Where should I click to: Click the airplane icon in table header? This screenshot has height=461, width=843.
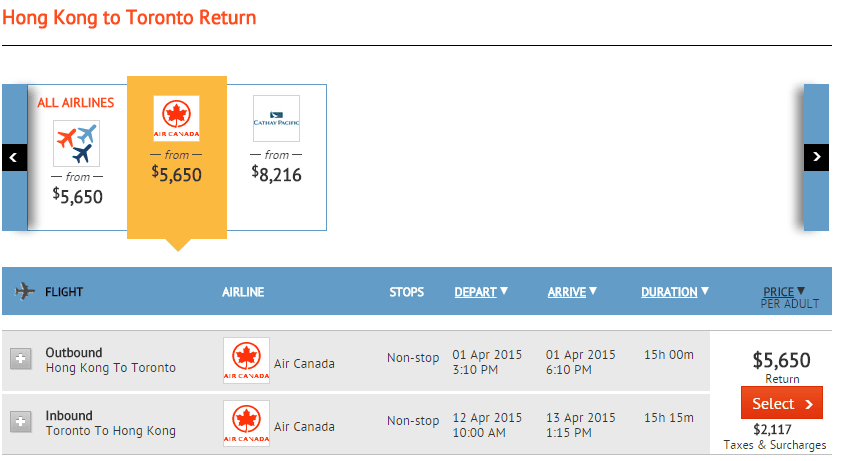click(26, 291)
